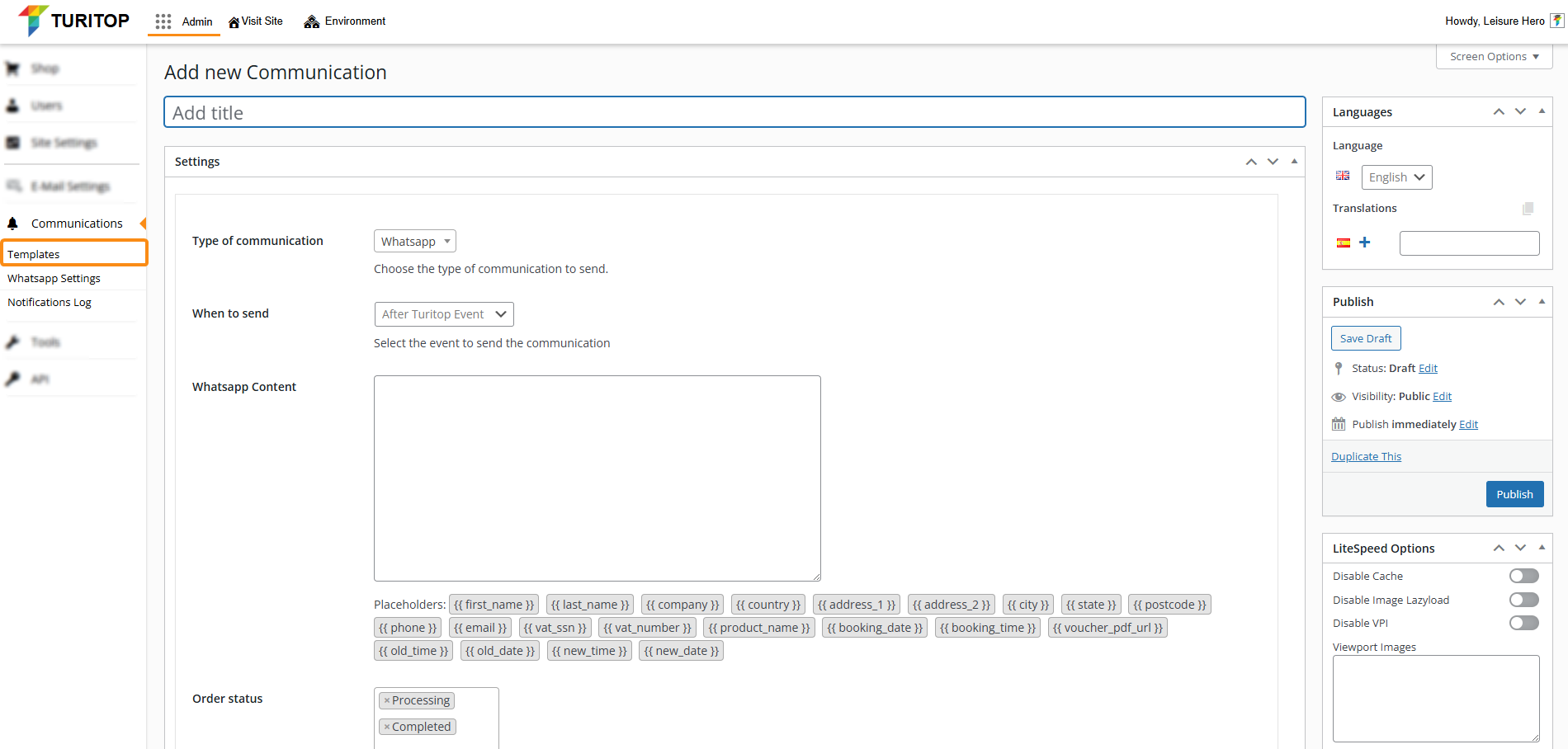The image size is (1568, 749).
Task: Click the user avatar next to Howdy
Action: tap(1556, 21)
